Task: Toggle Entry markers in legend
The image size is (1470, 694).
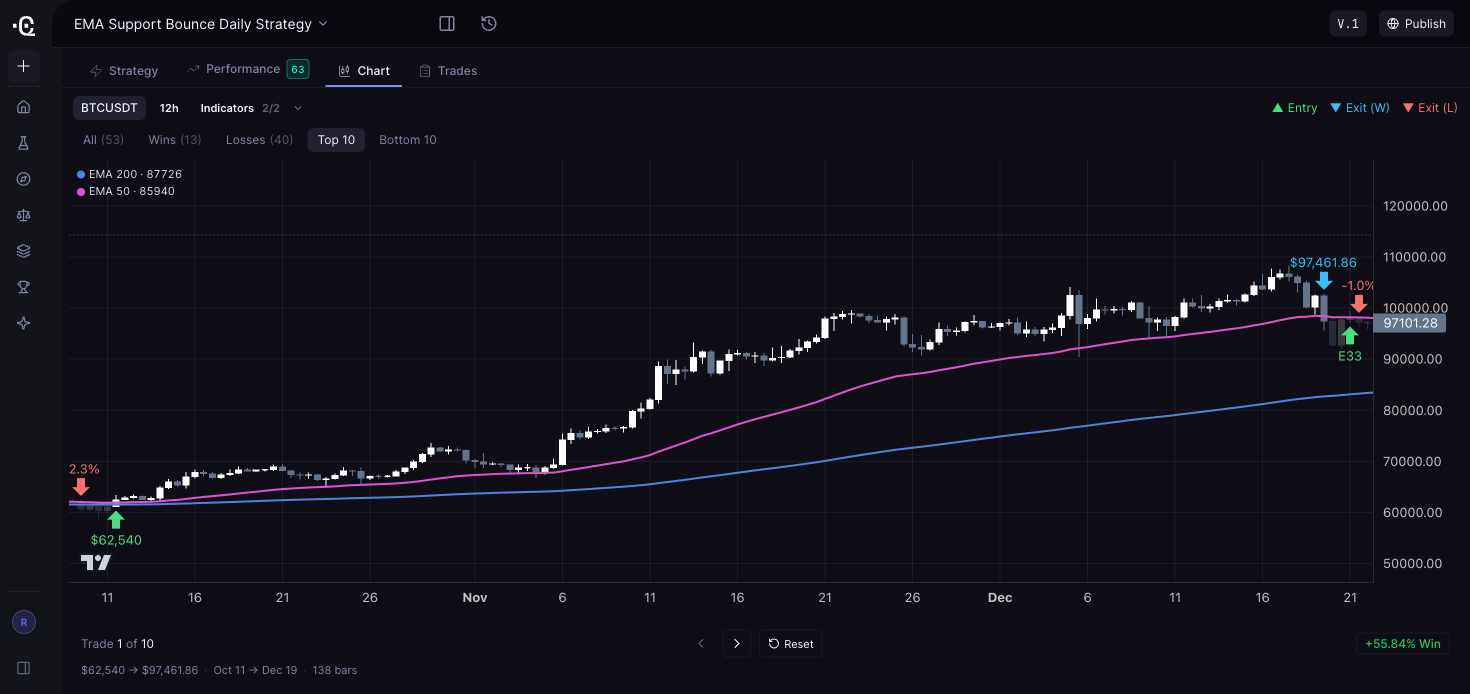Action: click(x=1295, y=108)
